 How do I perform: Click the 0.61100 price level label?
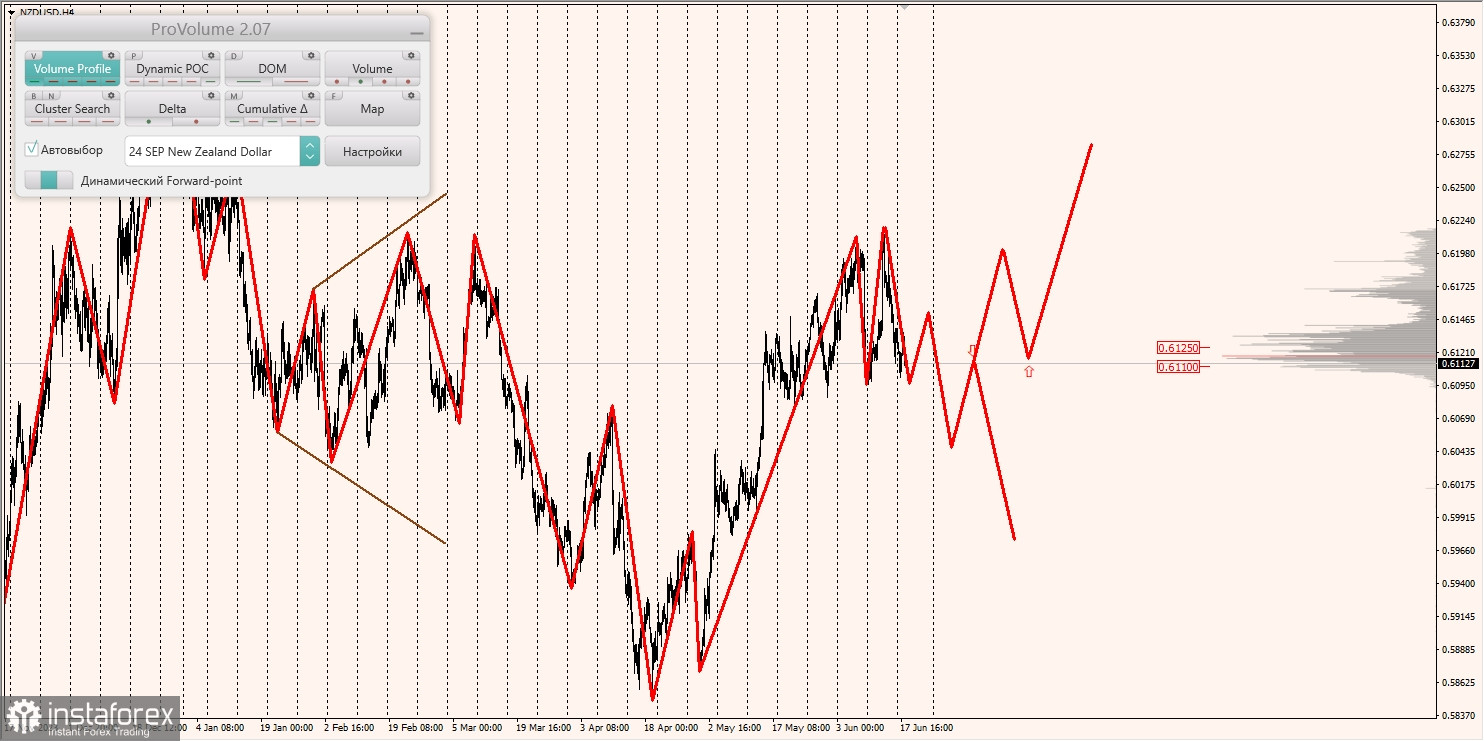pos(1178,367)
